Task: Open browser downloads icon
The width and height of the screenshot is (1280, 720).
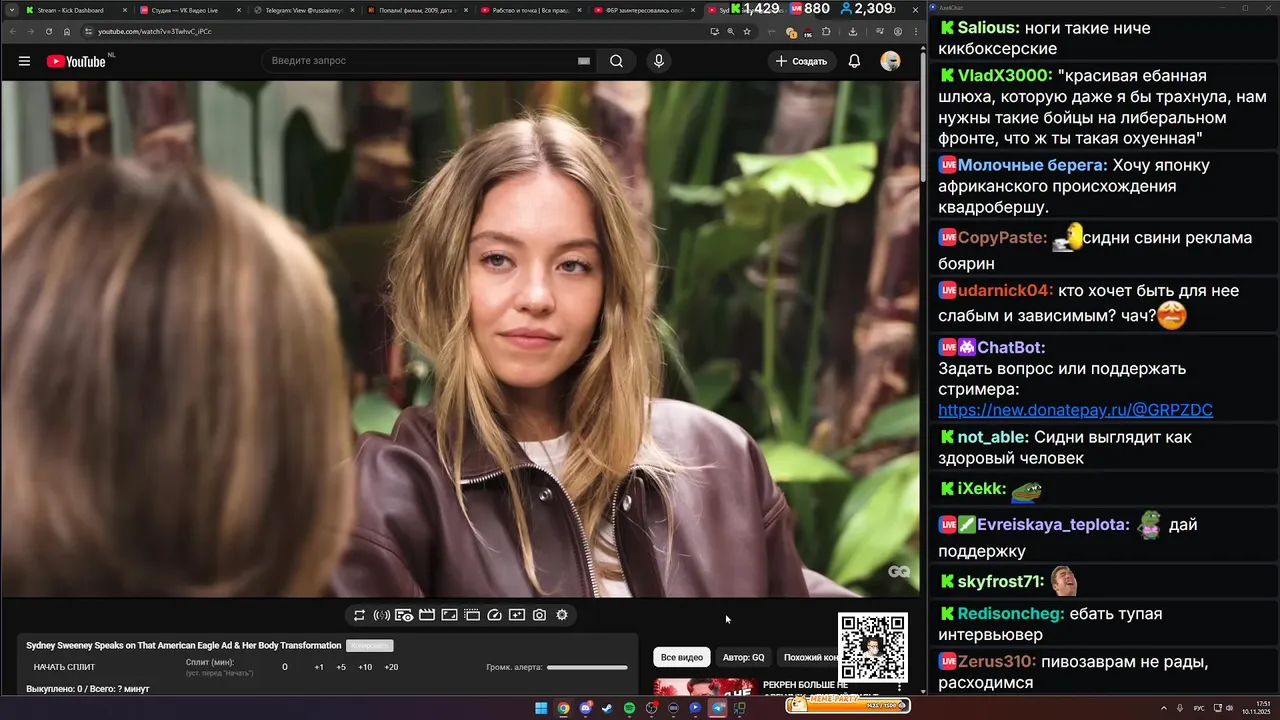Action: click(x=852, y=31)
